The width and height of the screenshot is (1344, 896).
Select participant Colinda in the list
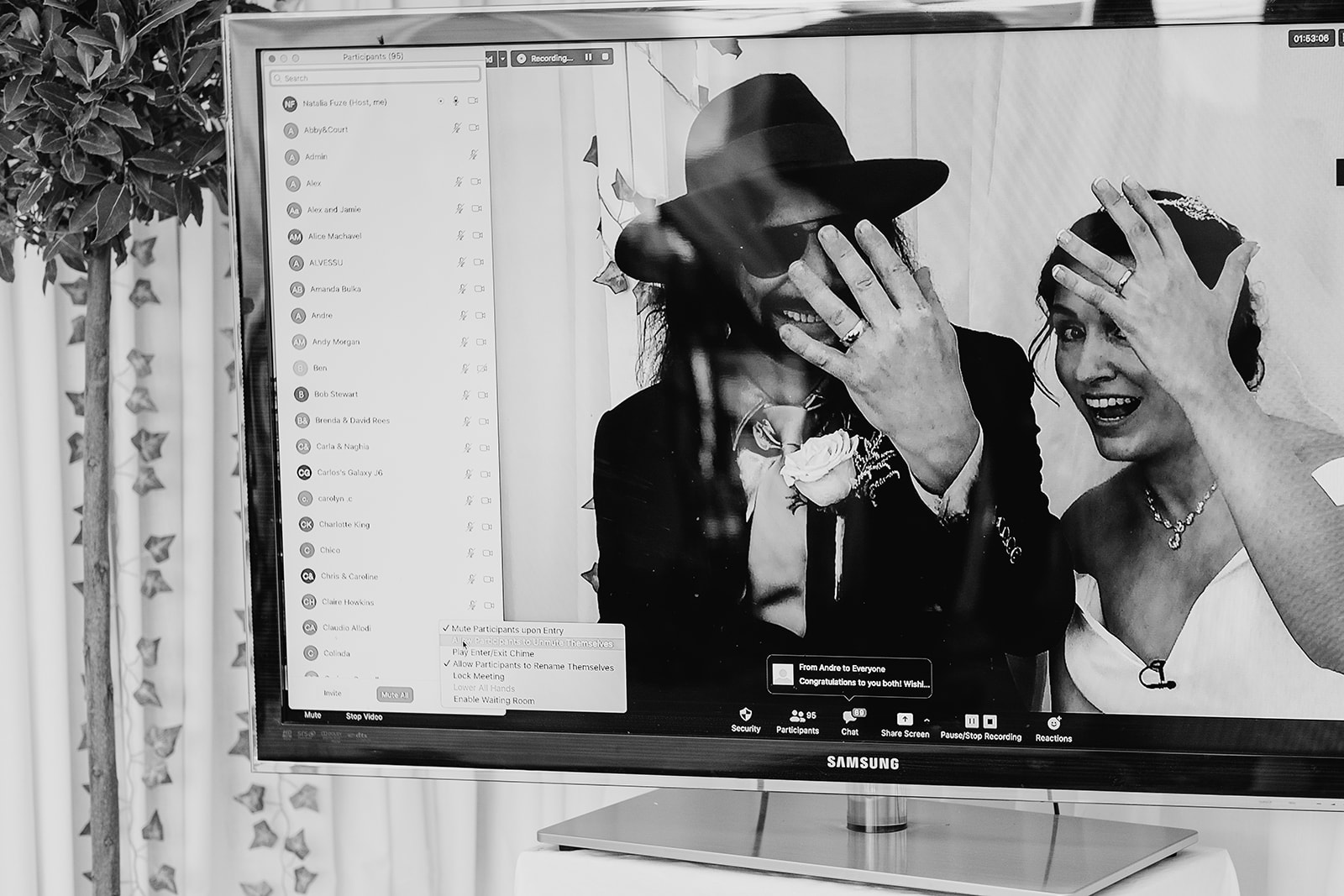337,652
